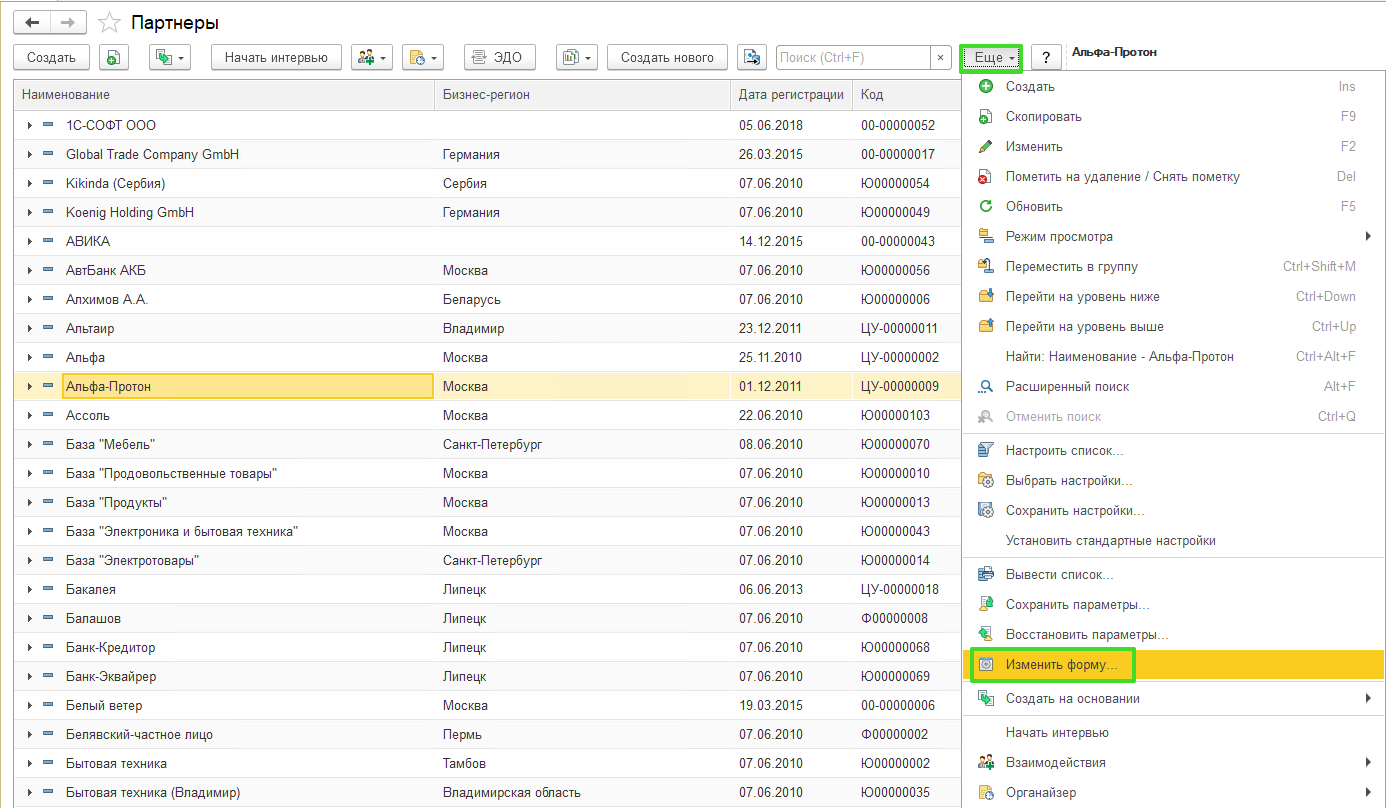1386x808 pixels.
Task: Open the help question mark button
Action: point(1046,58)
